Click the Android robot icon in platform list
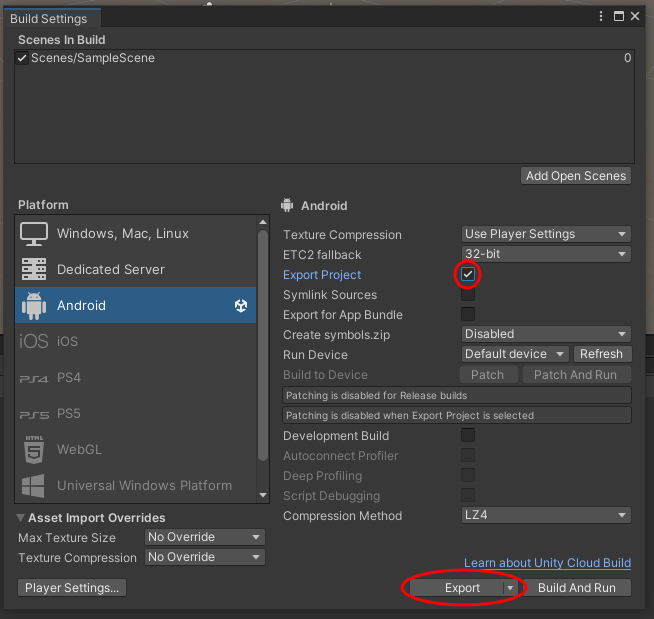This screenshot has width=654, height=619. click(34, 305)
